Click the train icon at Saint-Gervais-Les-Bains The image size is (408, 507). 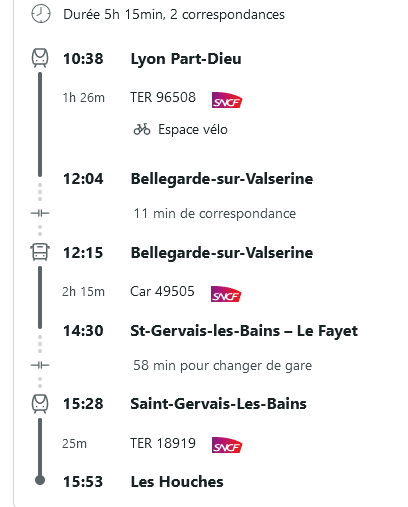pos(40,404)
